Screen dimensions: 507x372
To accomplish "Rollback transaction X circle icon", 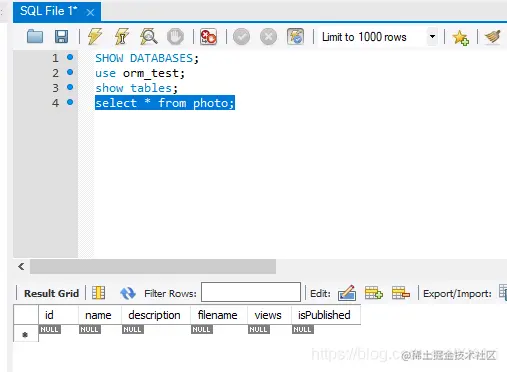I will click(268, 36).
